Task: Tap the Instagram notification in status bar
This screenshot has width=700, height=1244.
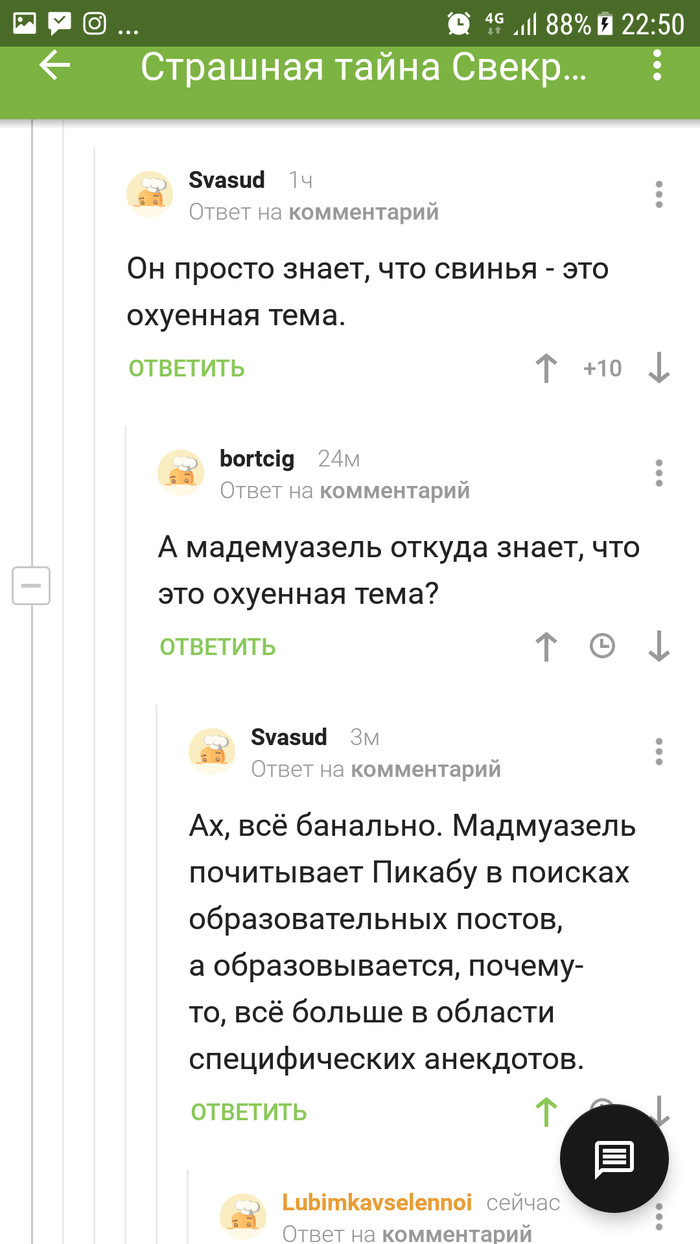Action: 95,24
